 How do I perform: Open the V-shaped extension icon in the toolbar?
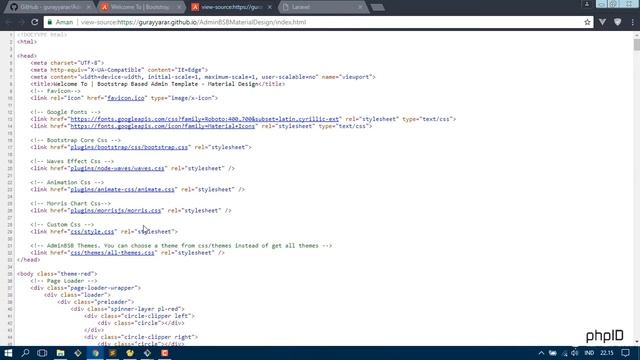(602, 22)
